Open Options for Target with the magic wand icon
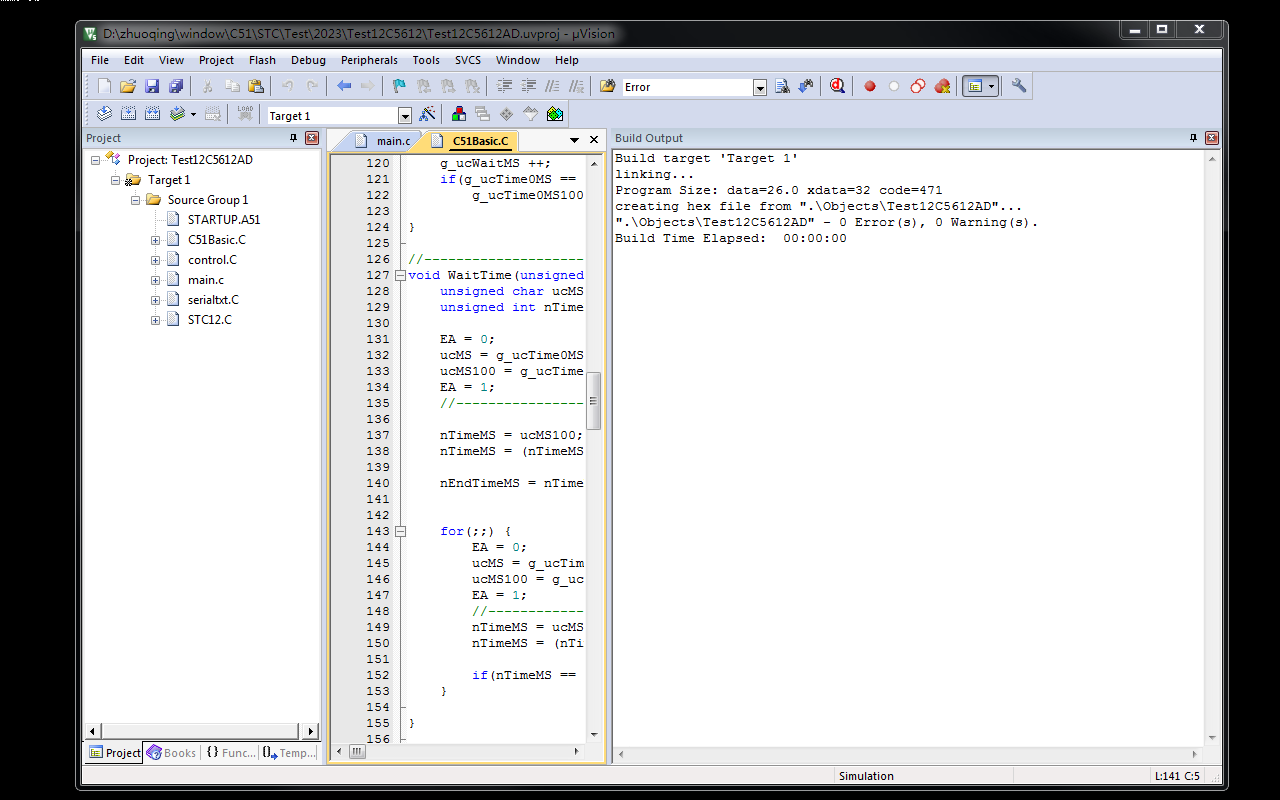 427,114
